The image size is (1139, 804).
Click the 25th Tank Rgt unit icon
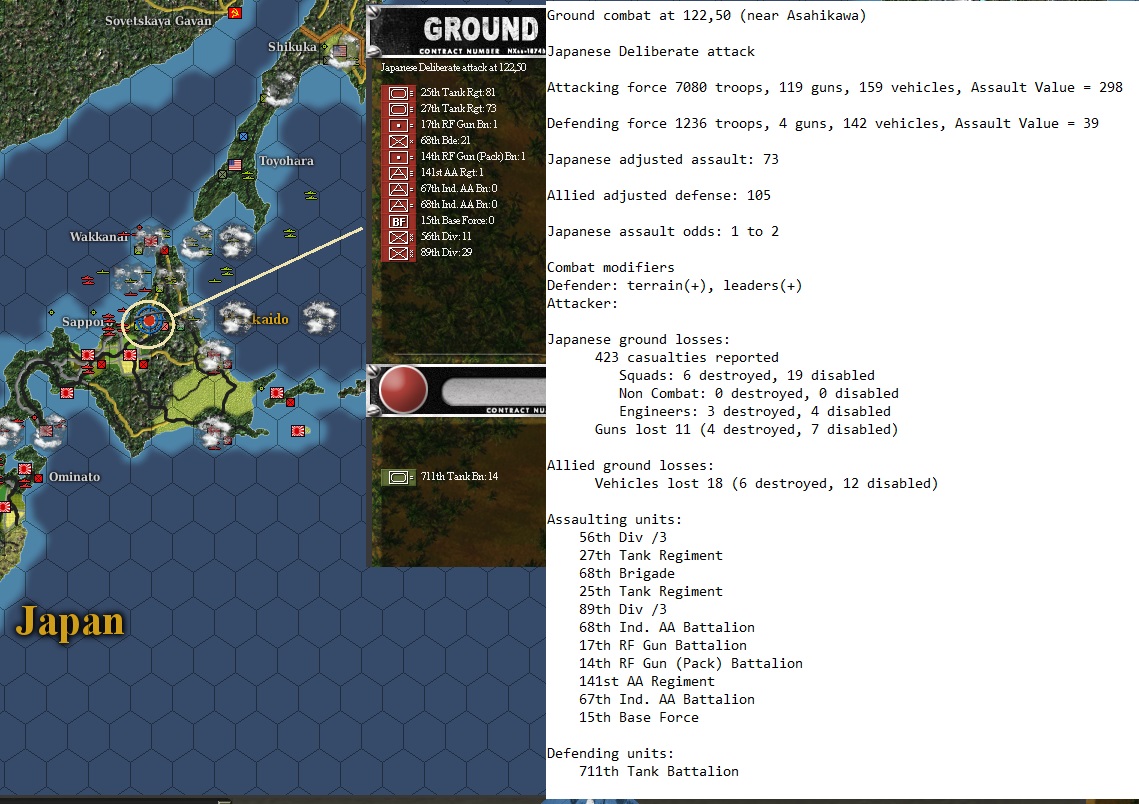(398, 93)
